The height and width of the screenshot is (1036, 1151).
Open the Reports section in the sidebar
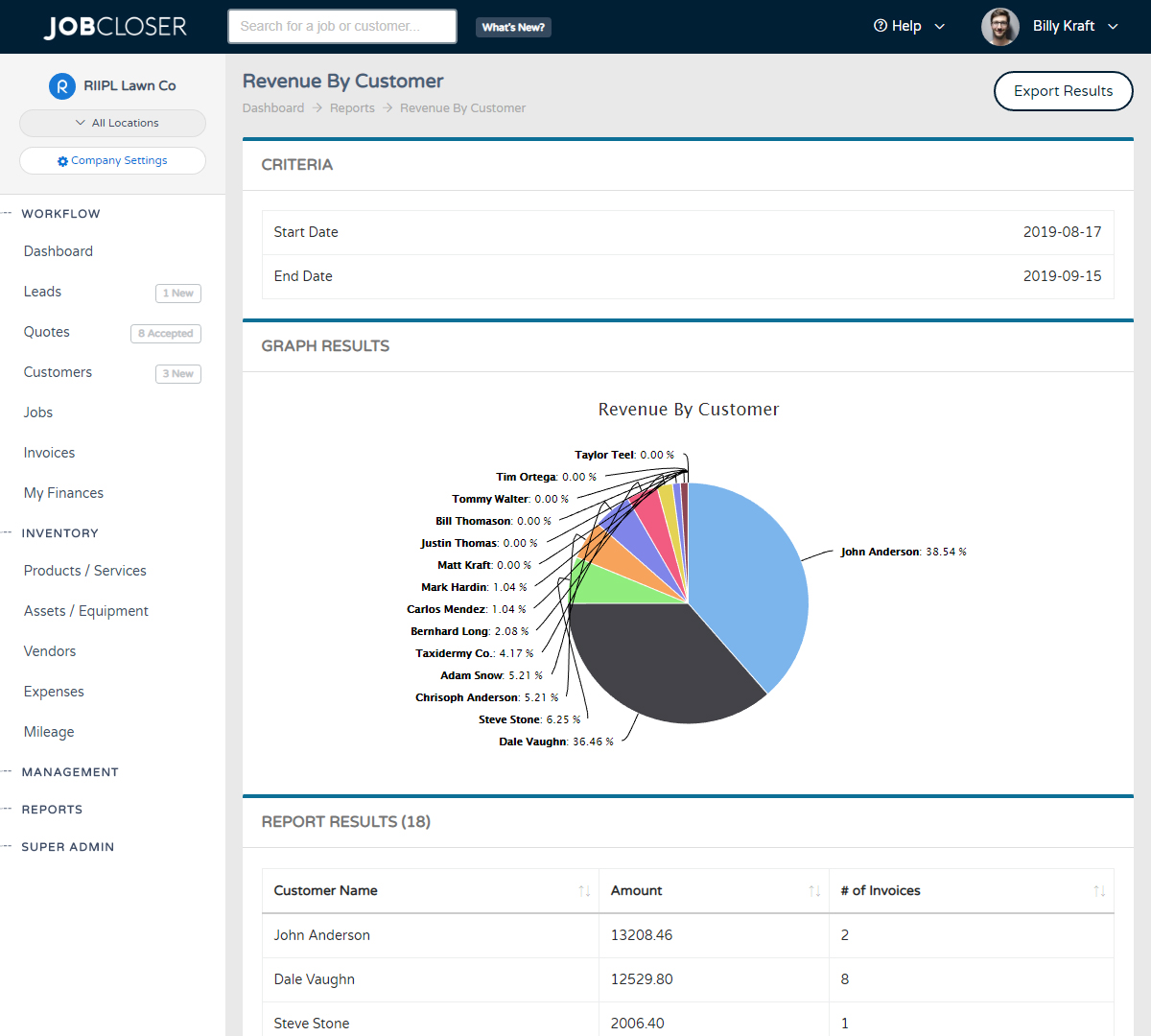coord(52,809)
